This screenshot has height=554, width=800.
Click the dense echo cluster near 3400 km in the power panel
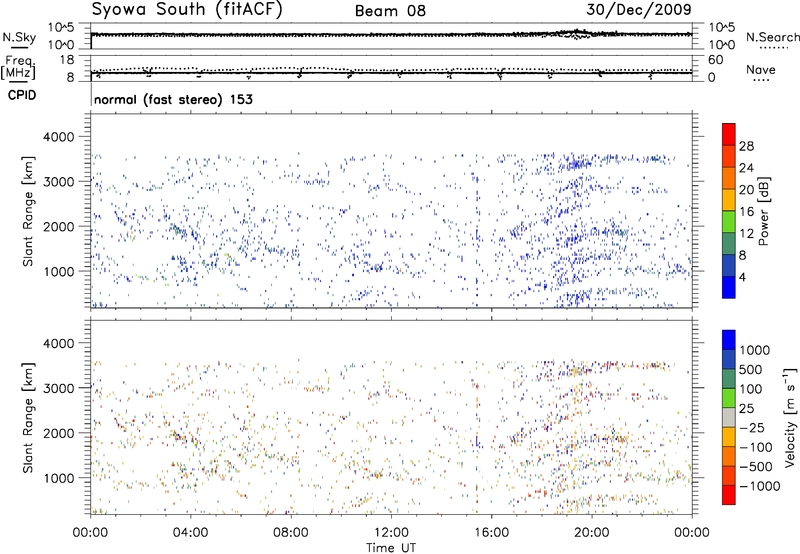(x=579, y=163)
